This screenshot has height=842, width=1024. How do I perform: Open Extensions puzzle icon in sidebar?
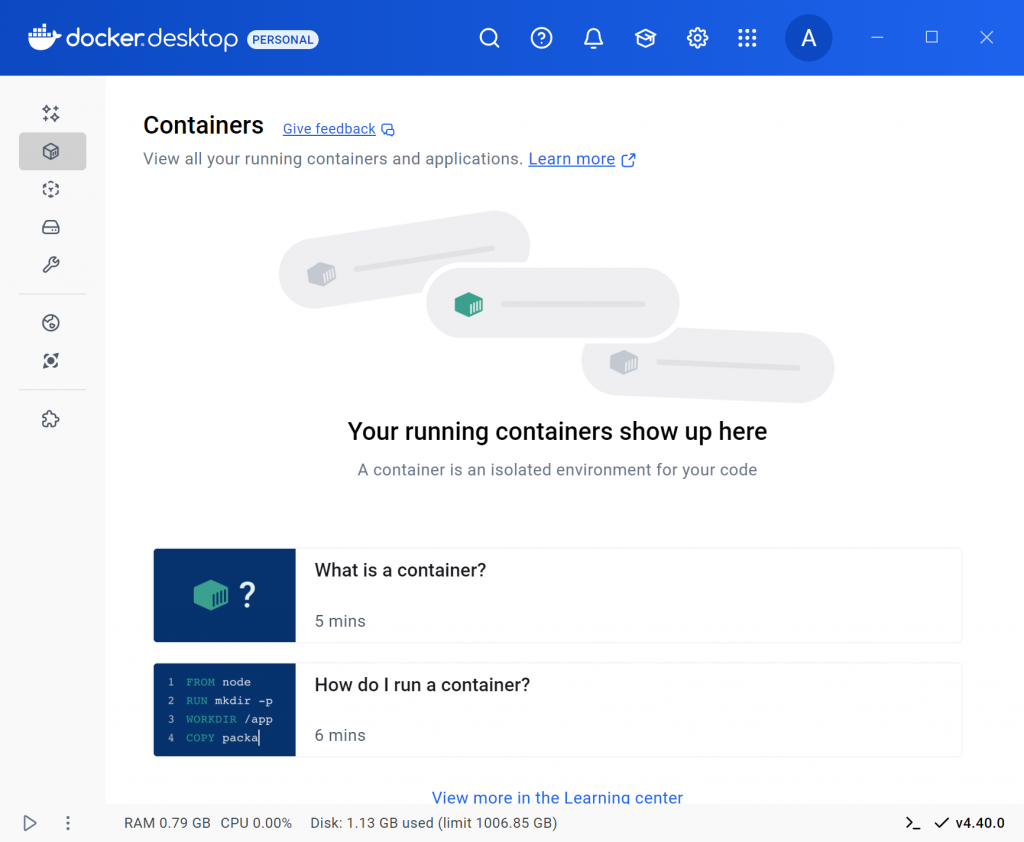click(51, 419)
